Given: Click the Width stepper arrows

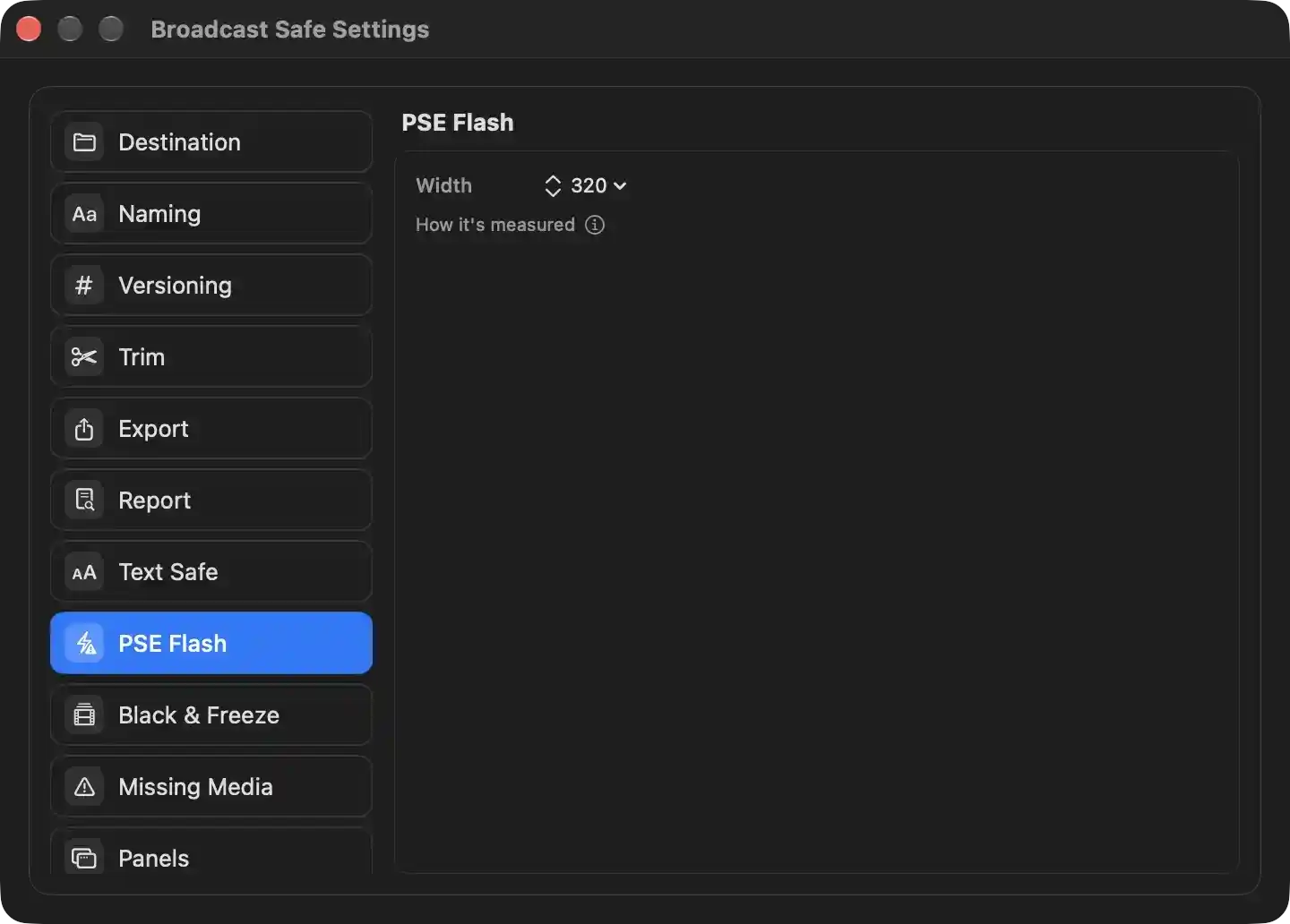Looking at the screenshot, I should [553, 185].
